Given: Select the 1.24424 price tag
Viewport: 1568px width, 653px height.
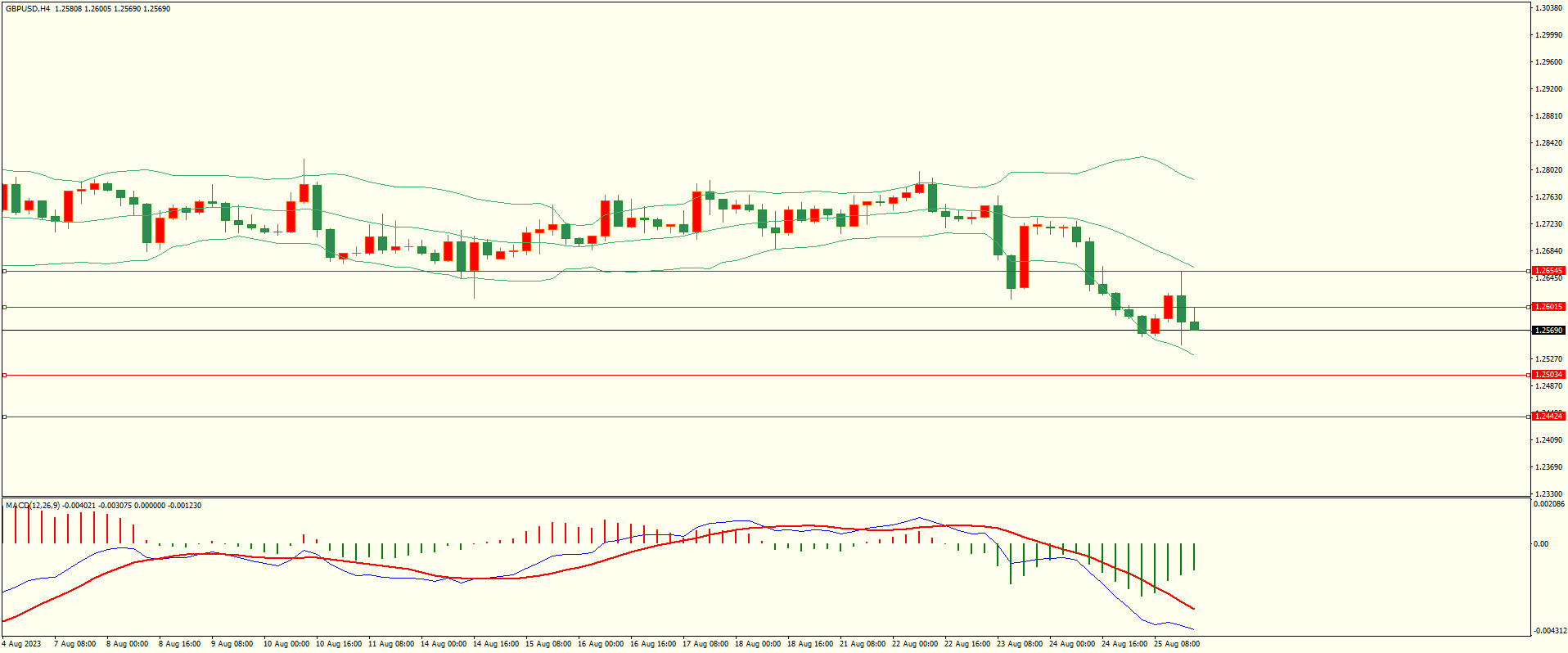Looking at the screenshot, I should (1548, 417).
